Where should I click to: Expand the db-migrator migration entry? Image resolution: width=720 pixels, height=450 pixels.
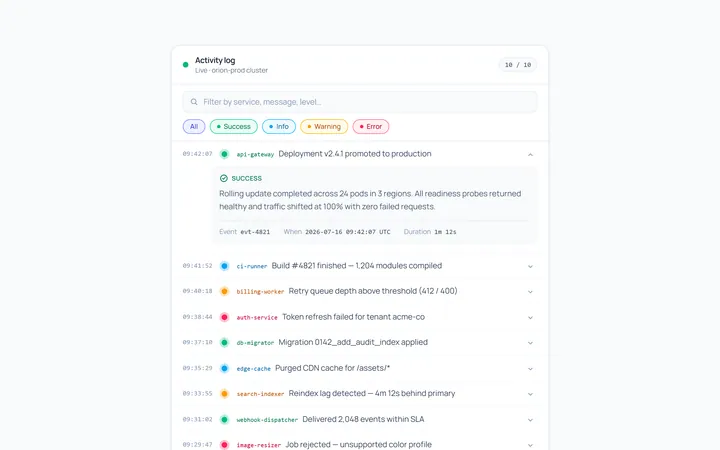coord(530,343)
